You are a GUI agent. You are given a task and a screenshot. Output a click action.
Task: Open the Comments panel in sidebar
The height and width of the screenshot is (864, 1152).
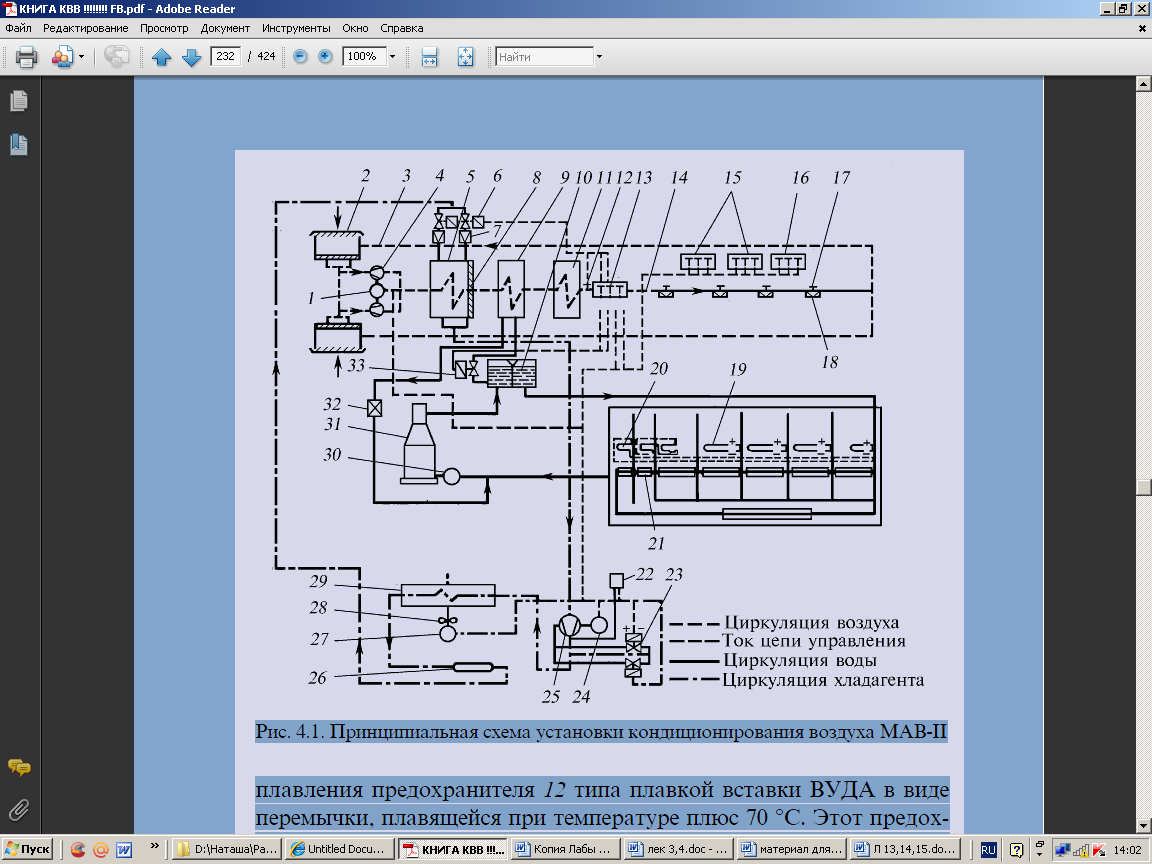click(19, 768)
